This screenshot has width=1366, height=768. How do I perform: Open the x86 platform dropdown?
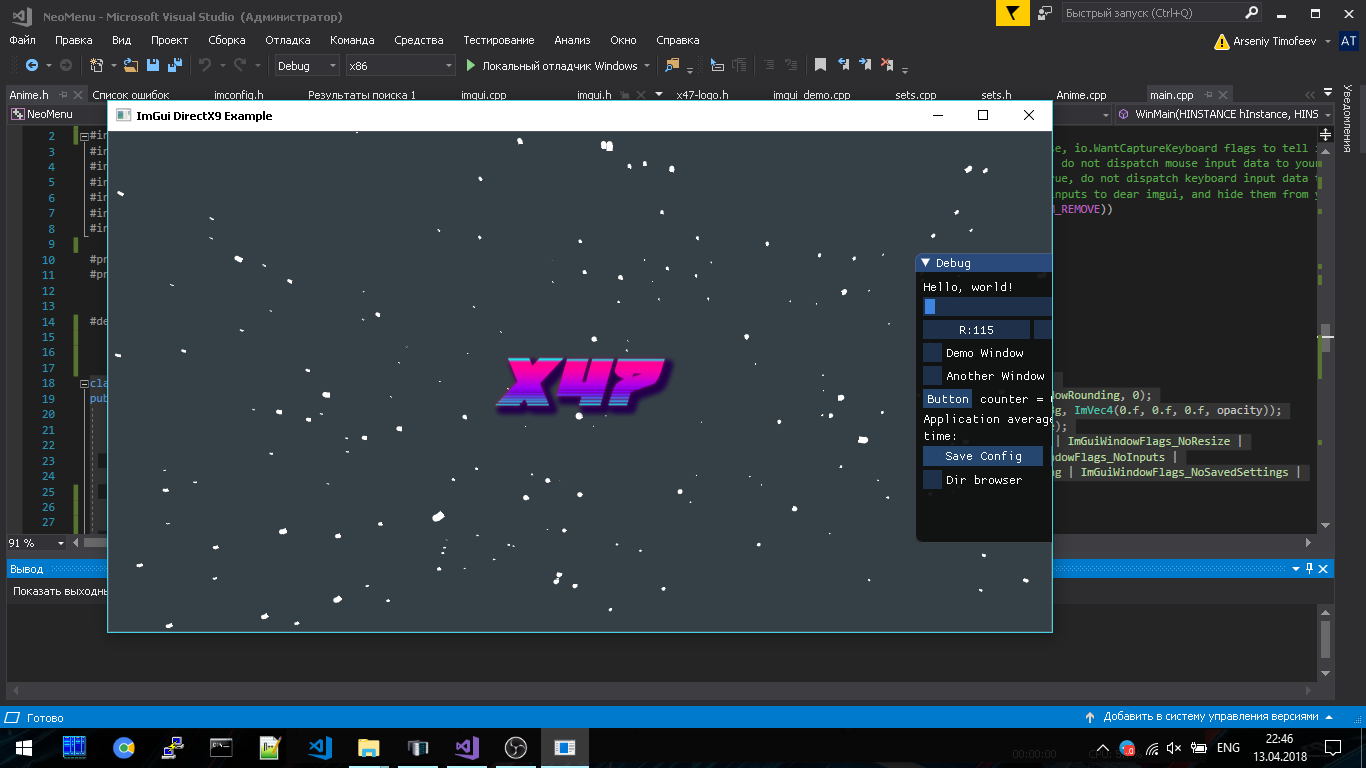point(400,66)
